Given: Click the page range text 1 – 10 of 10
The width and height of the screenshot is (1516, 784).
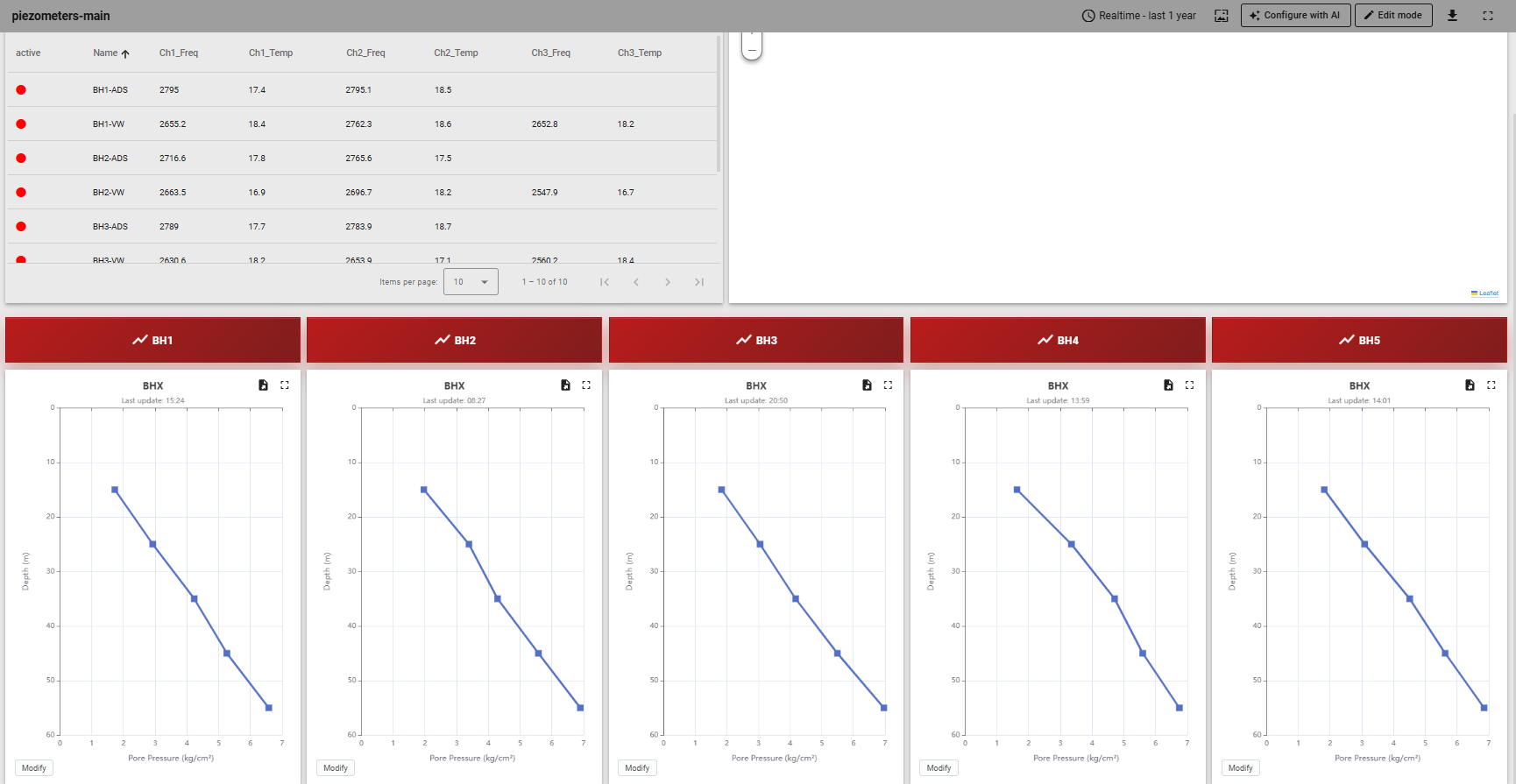Looking at the screenshot, I should coord(544,282).
